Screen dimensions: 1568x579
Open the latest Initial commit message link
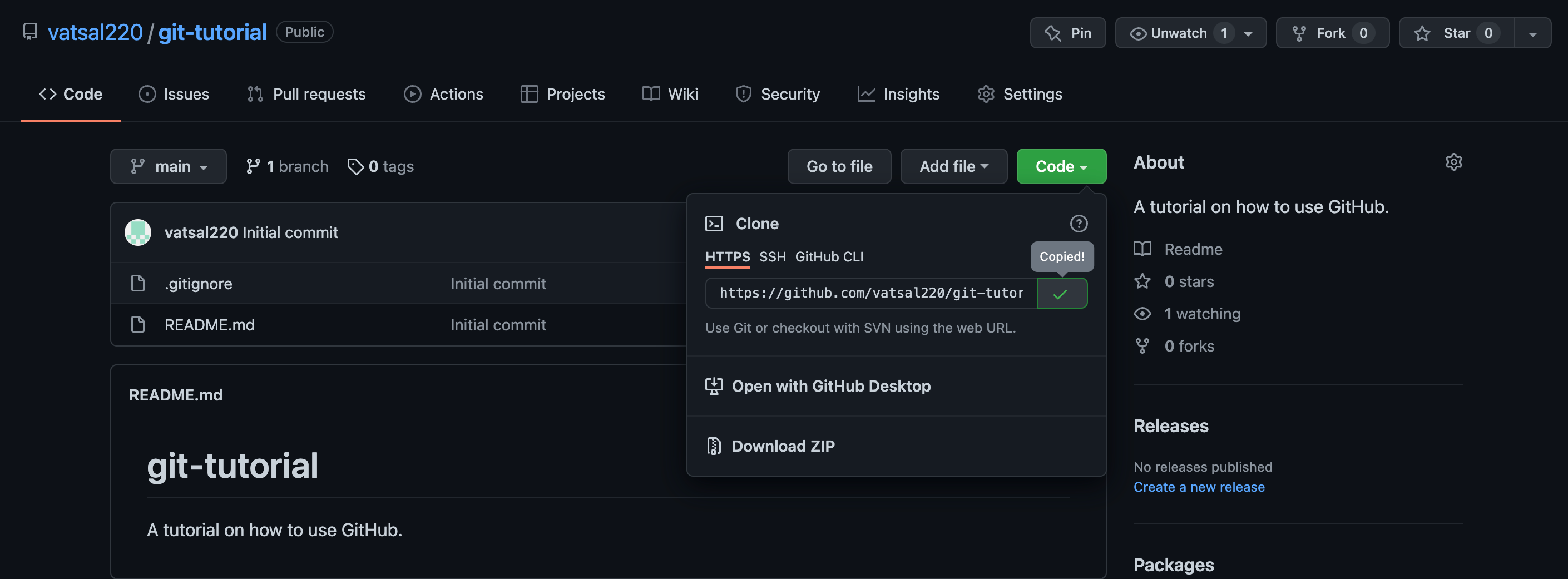290,232
